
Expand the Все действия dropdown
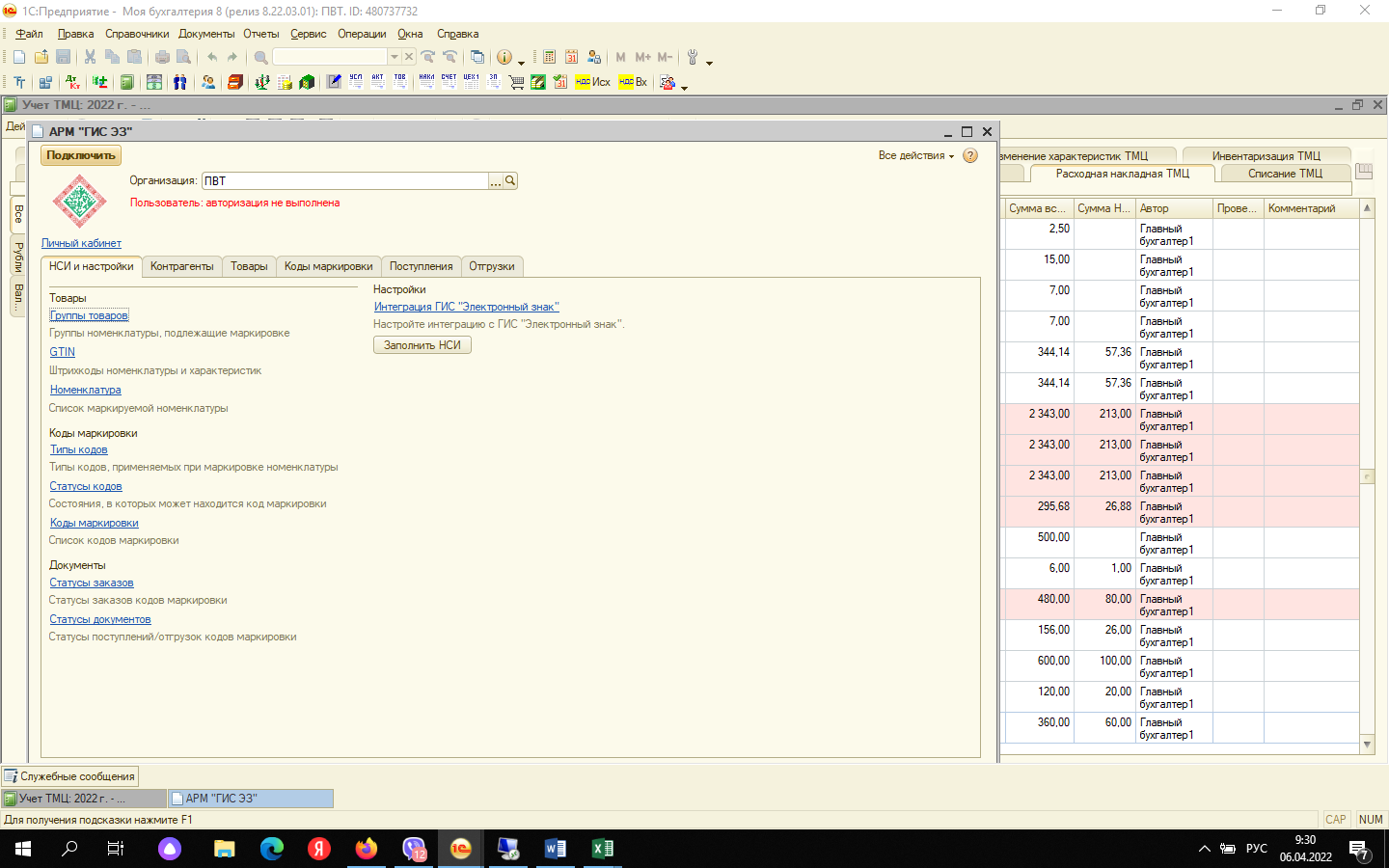pos(915,155)
